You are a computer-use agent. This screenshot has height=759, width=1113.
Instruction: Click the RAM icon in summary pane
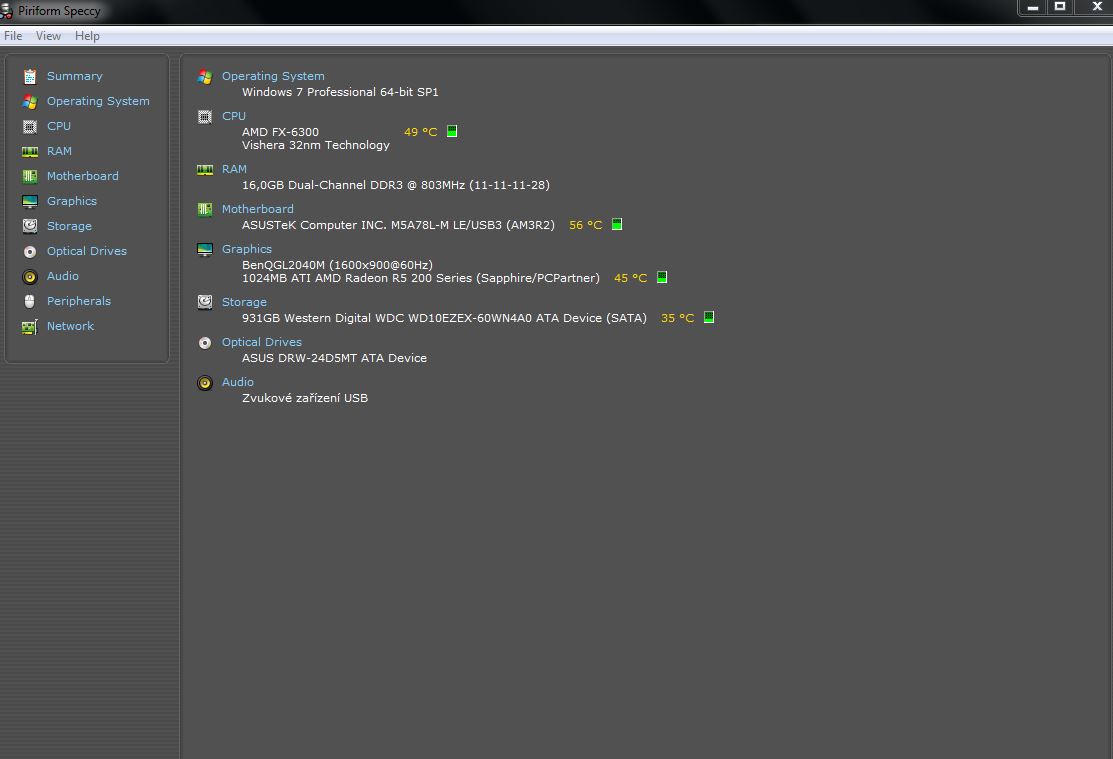tap(204, 170)
